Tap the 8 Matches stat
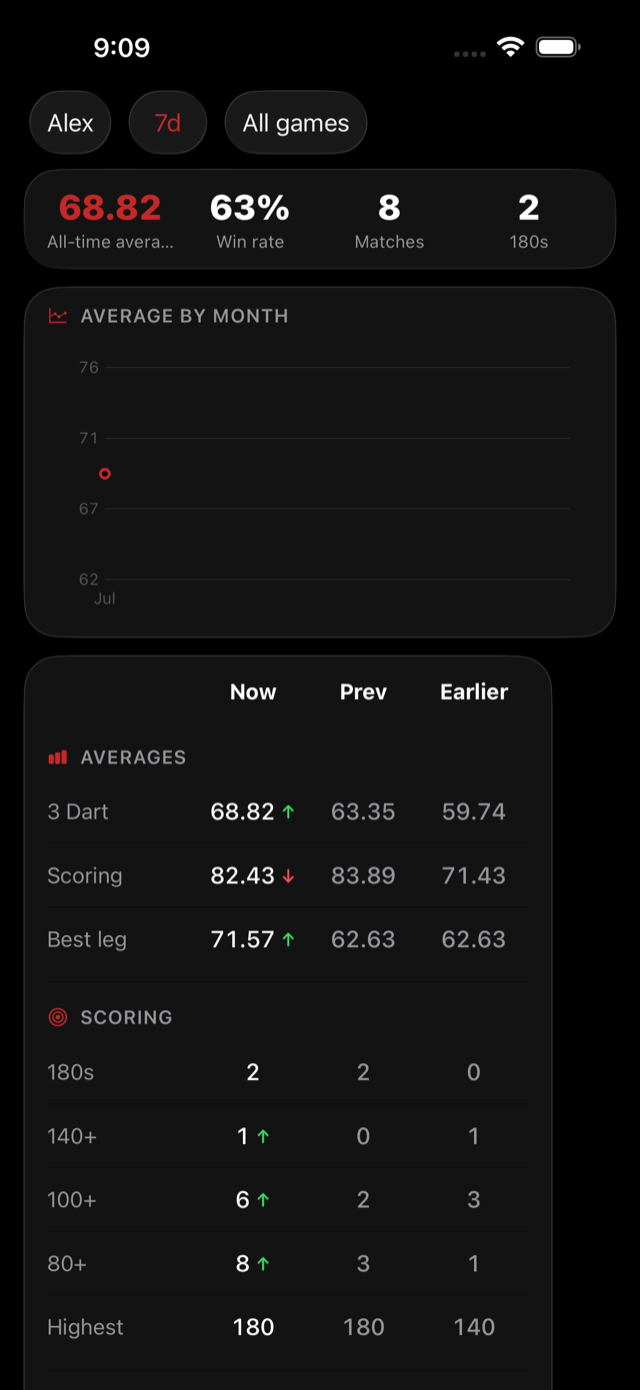Screen dimensions: 640x1390 [389, 220]
